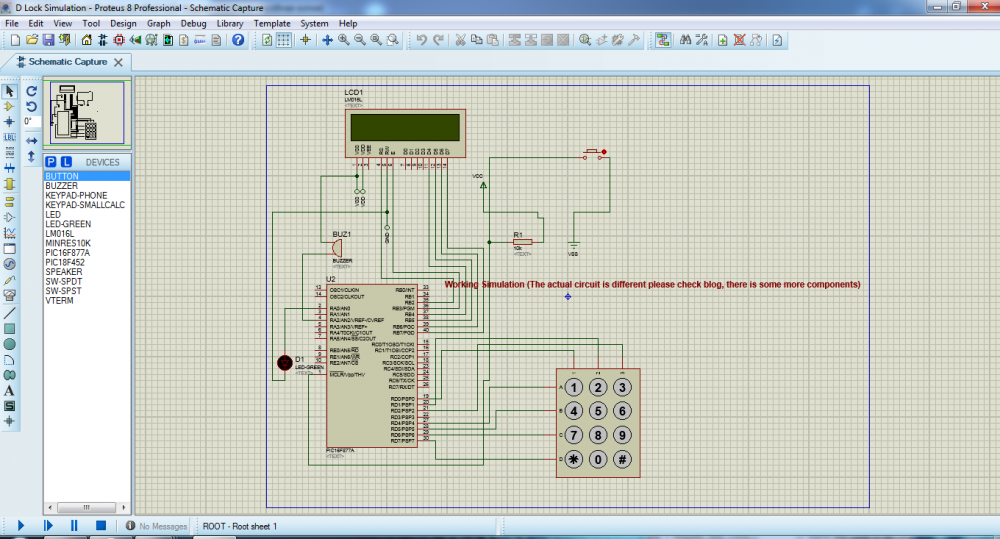Click the horizontal mirror arrow icon
Image resolution: width=1000 pixels, height=539 pixels.
click(x=32, y=141)
